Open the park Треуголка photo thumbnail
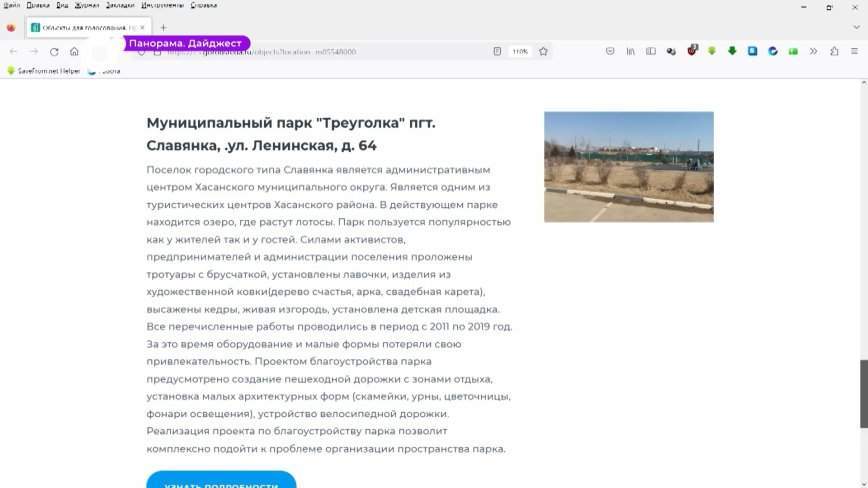868x488 pixels. [628, 167]
